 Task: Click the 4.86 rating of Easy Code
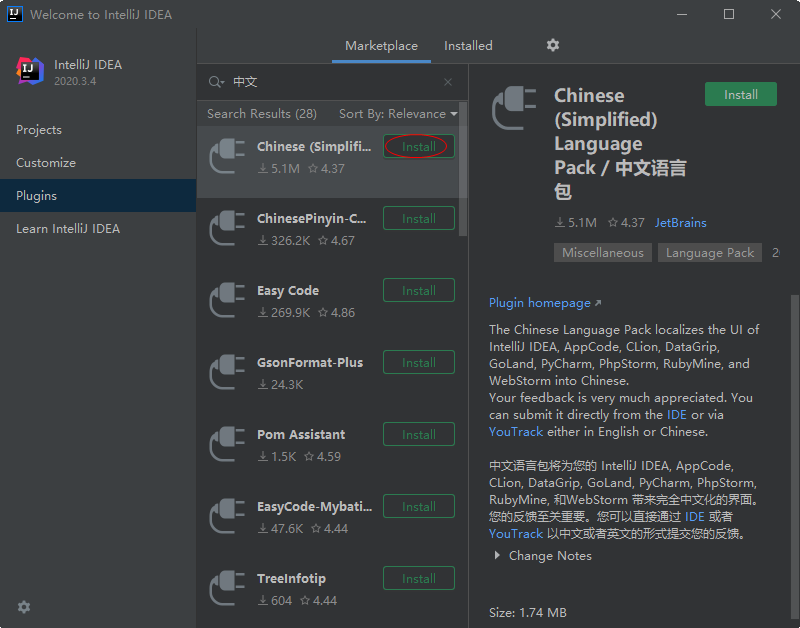[x=337, y=313]
